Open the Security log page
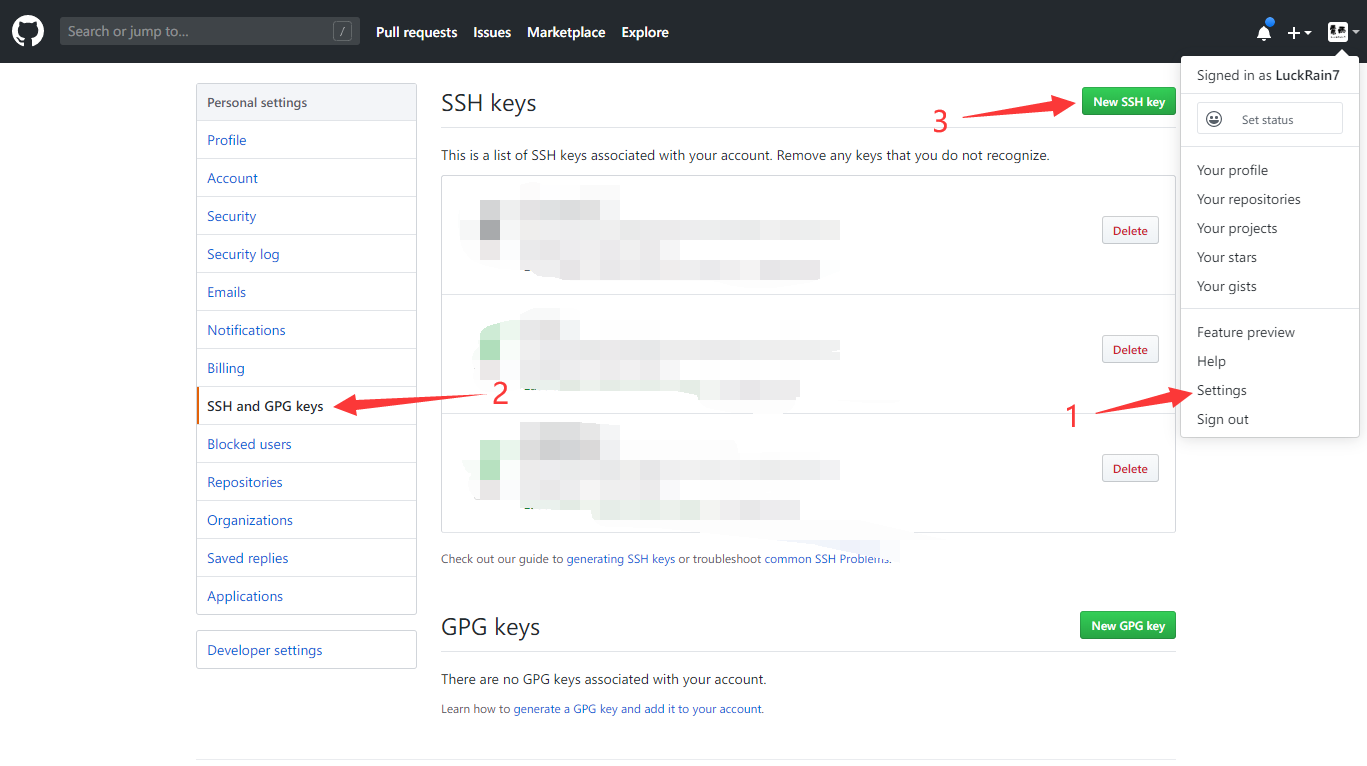This screenshot has height=766, width=1367. [x=243, y=253]
